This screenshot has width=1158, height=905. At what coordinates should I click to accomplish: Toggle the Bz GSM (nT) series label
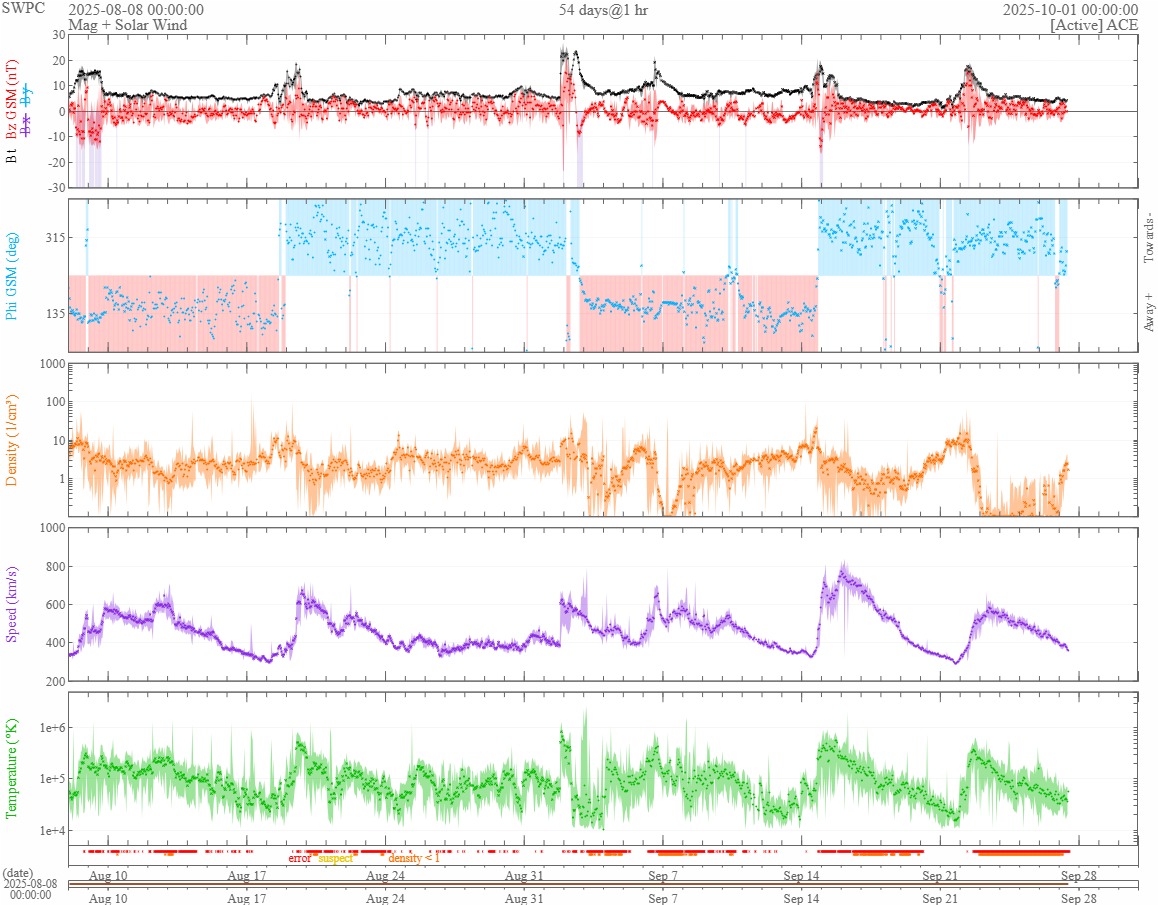[x=11, y=100]
